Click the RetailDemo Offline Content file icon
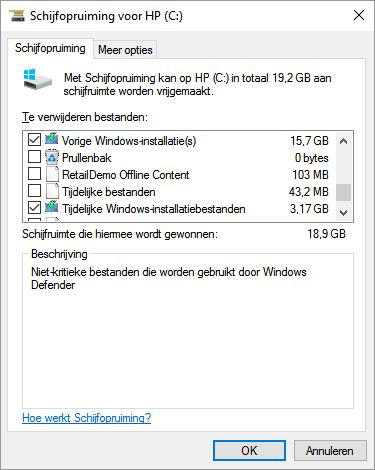Viewport: 375px width, 470px height. point(52,174)
